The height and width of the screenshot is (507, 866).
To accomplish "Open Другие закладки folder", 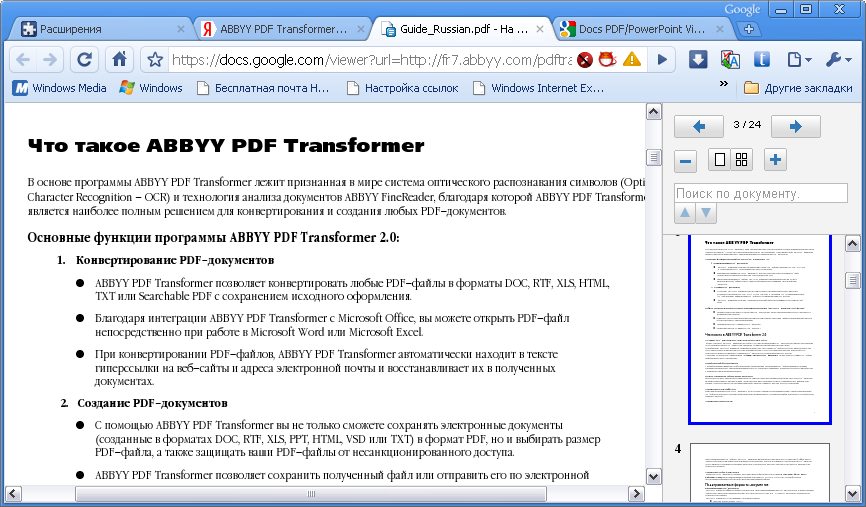I will (798, 88).
